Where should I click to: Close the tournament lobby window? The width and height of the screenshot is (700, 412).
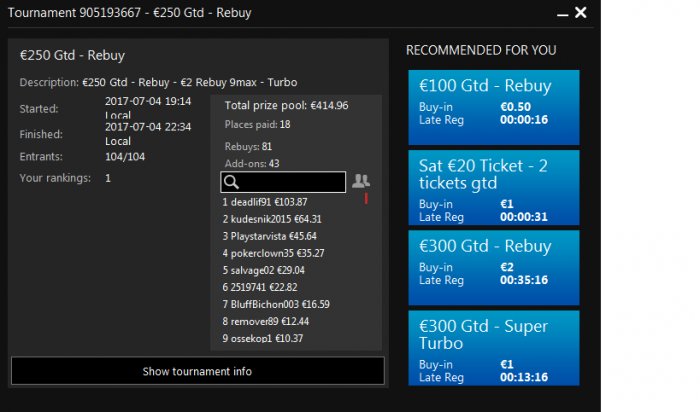coord(581,12)
